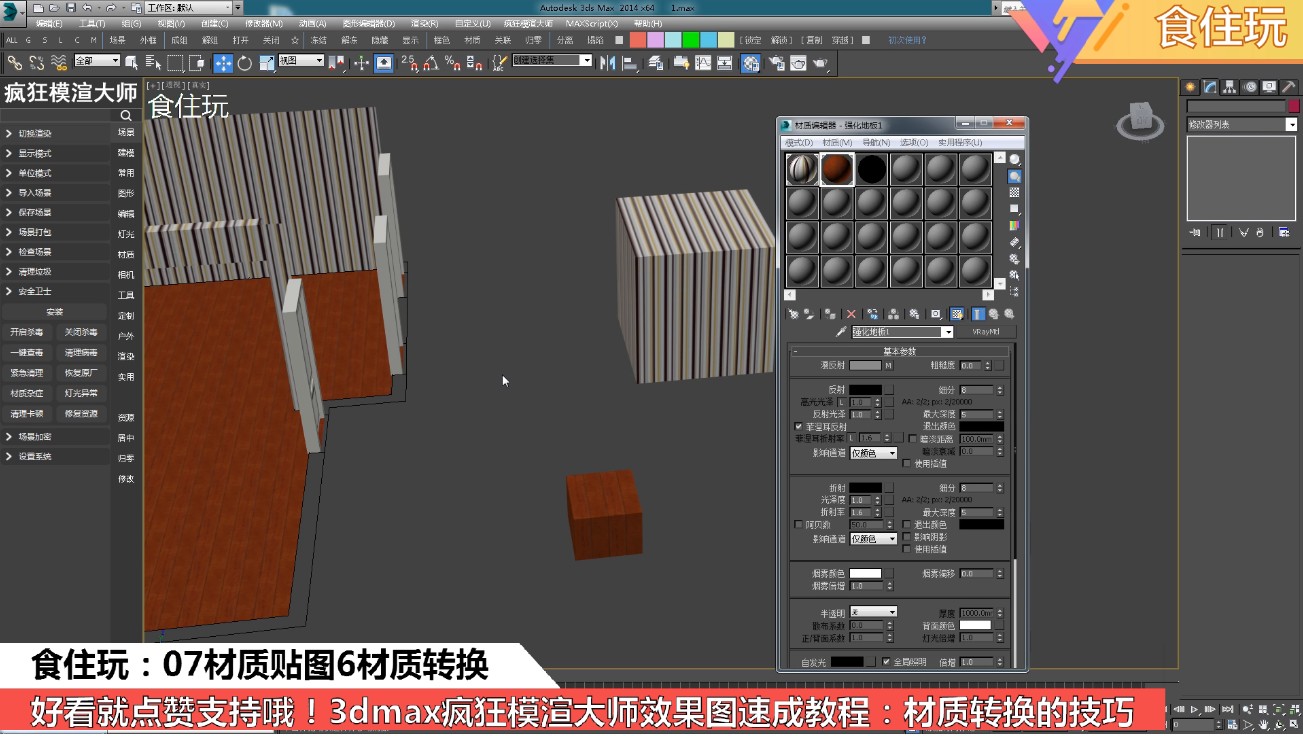Open the 模式(D) menu in Material Editor
1303x736 pixels.
click(x=799, y=143)
